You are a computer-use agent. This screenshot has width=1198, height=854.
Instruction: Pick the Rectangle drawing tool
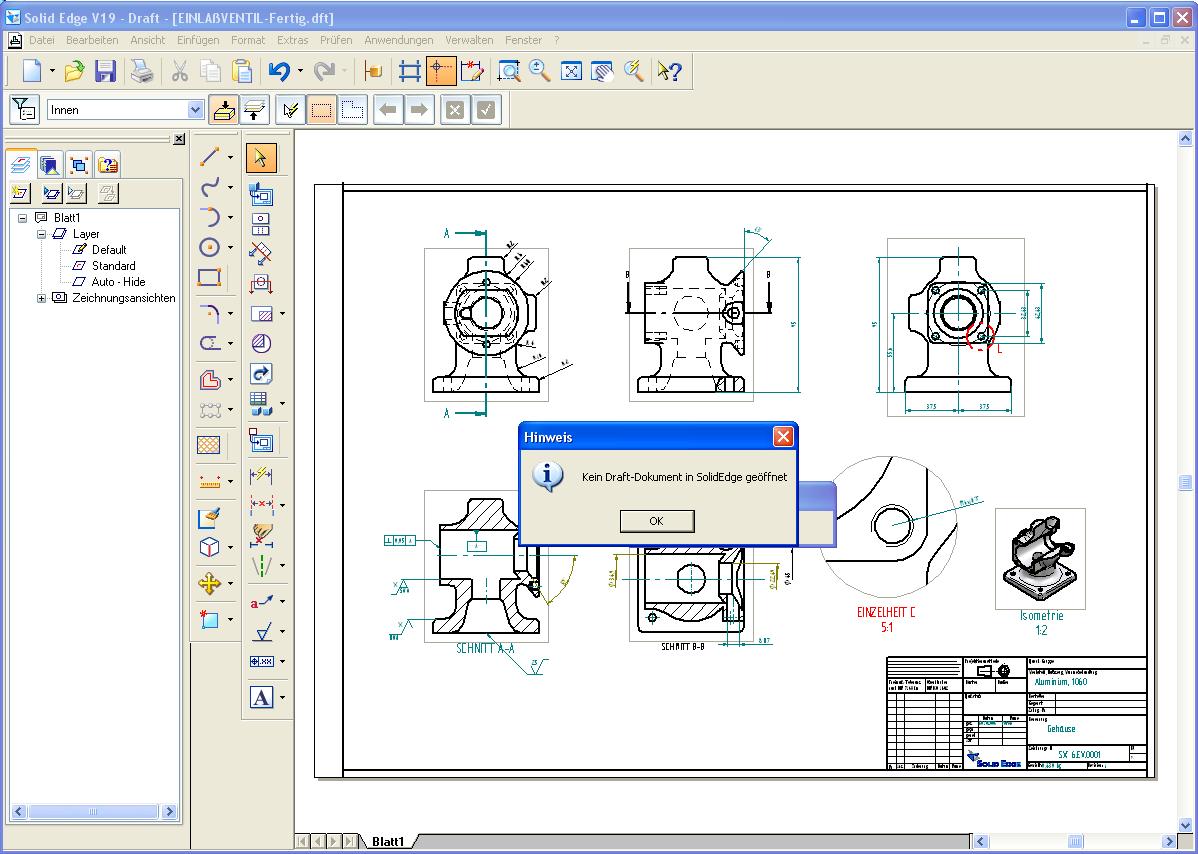(x=209, y=277)
